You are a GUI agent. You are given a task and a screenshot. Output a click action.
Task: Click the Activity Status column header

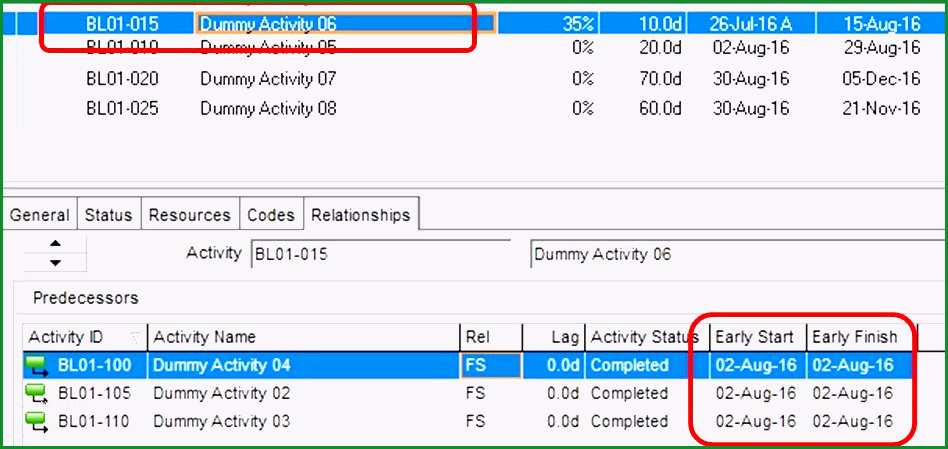pos(648,337)
